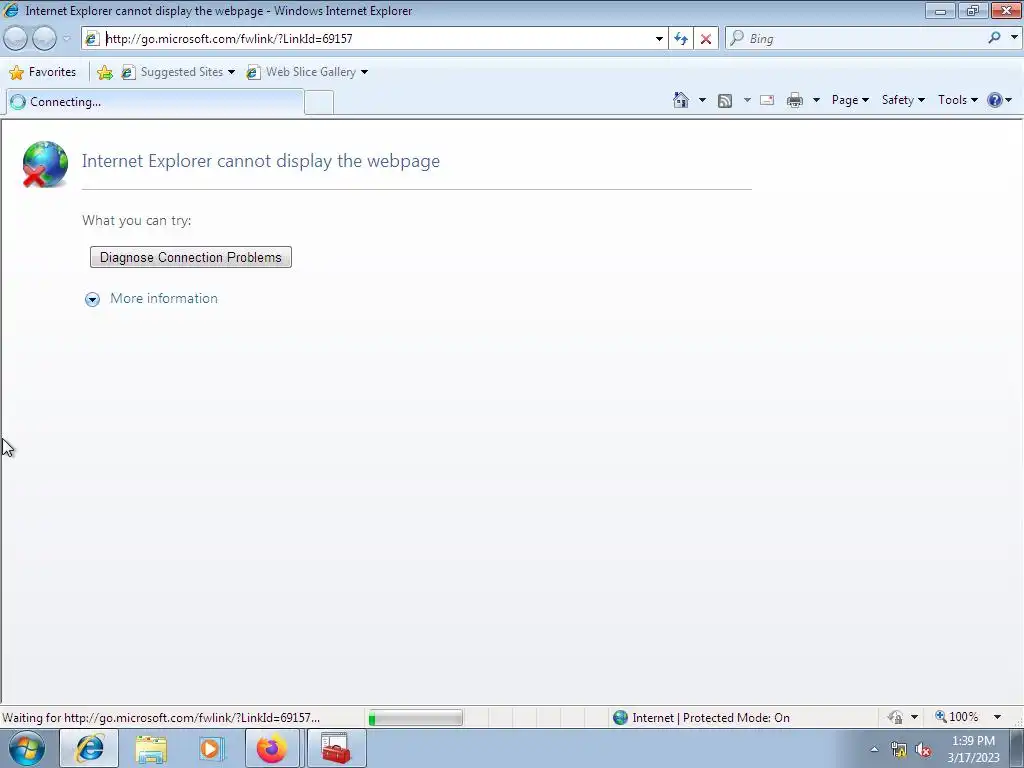Screen dimensions: 1024x768
Task: Click the Read Mail icon
Action: tap(767, 100)
